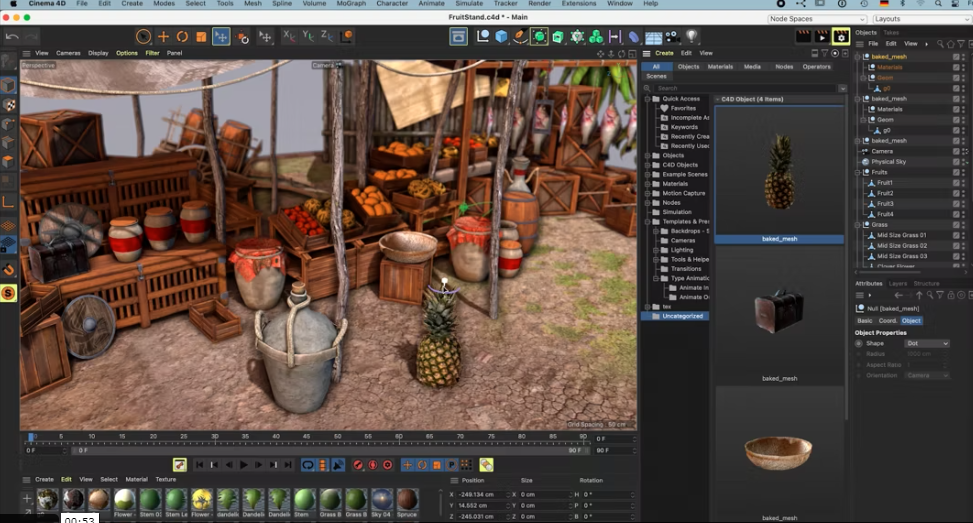This screenshot has height=523, width=973.
Task: Switch to the Materials tab in asset browser
Action: (720, 66)
